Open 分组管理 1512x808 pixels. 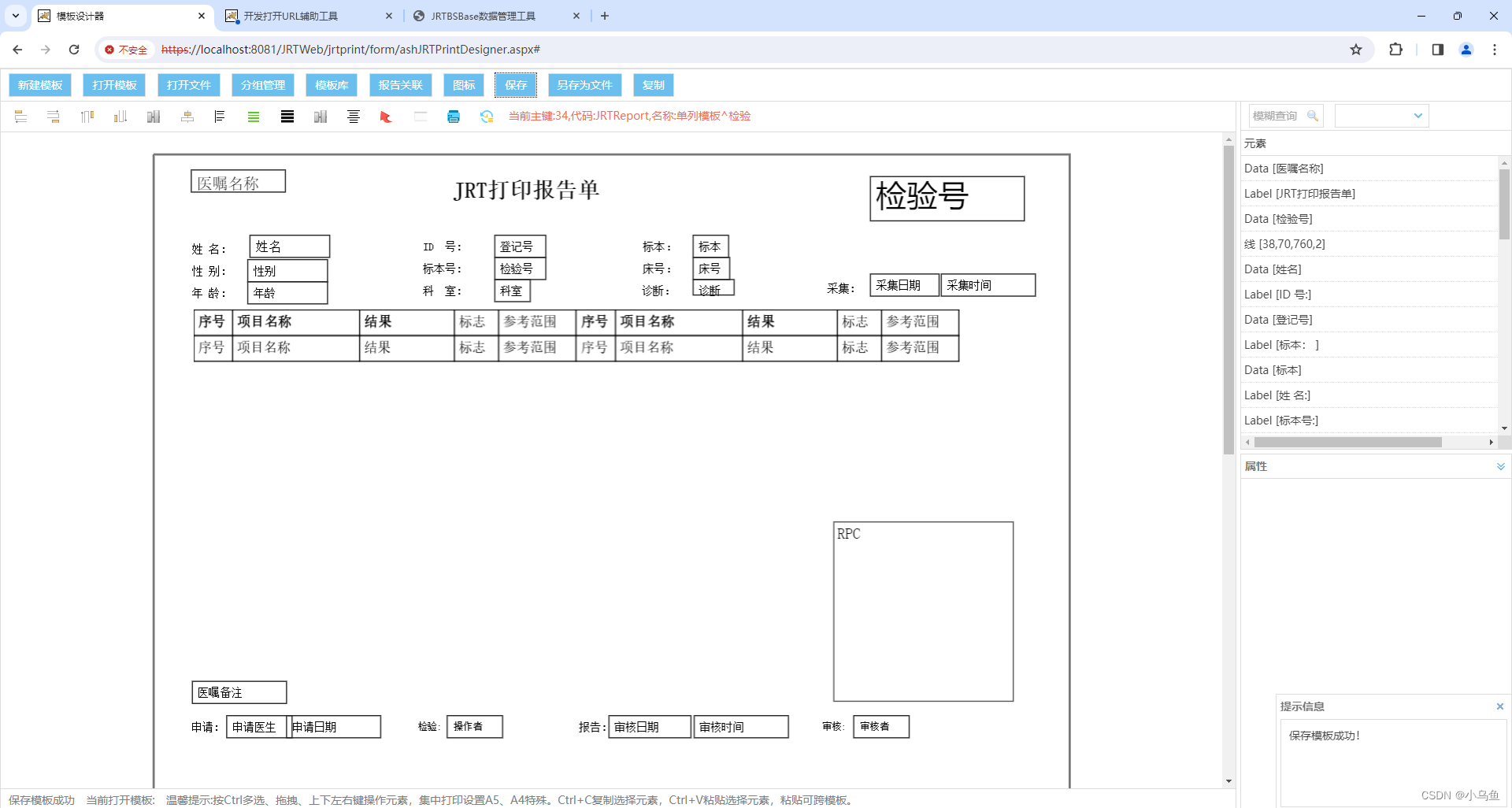tap(263, 85)
